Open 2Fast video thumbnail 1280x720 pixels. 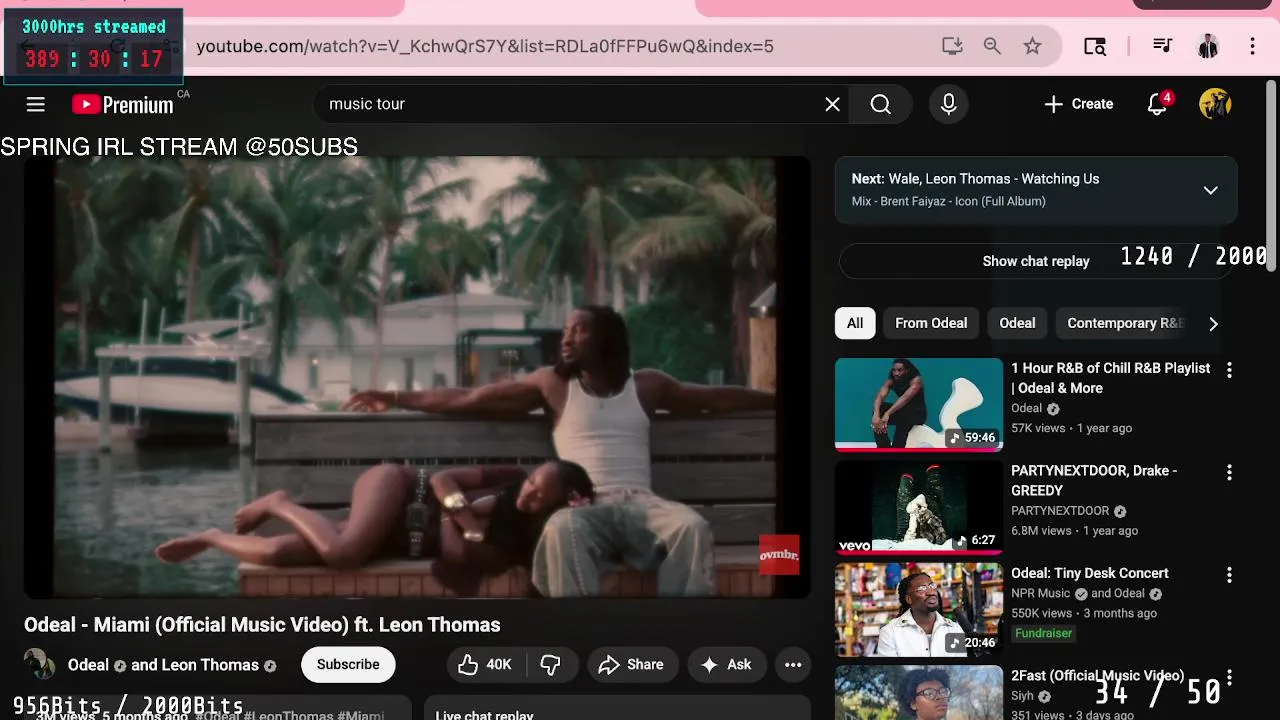click(919, 693)
